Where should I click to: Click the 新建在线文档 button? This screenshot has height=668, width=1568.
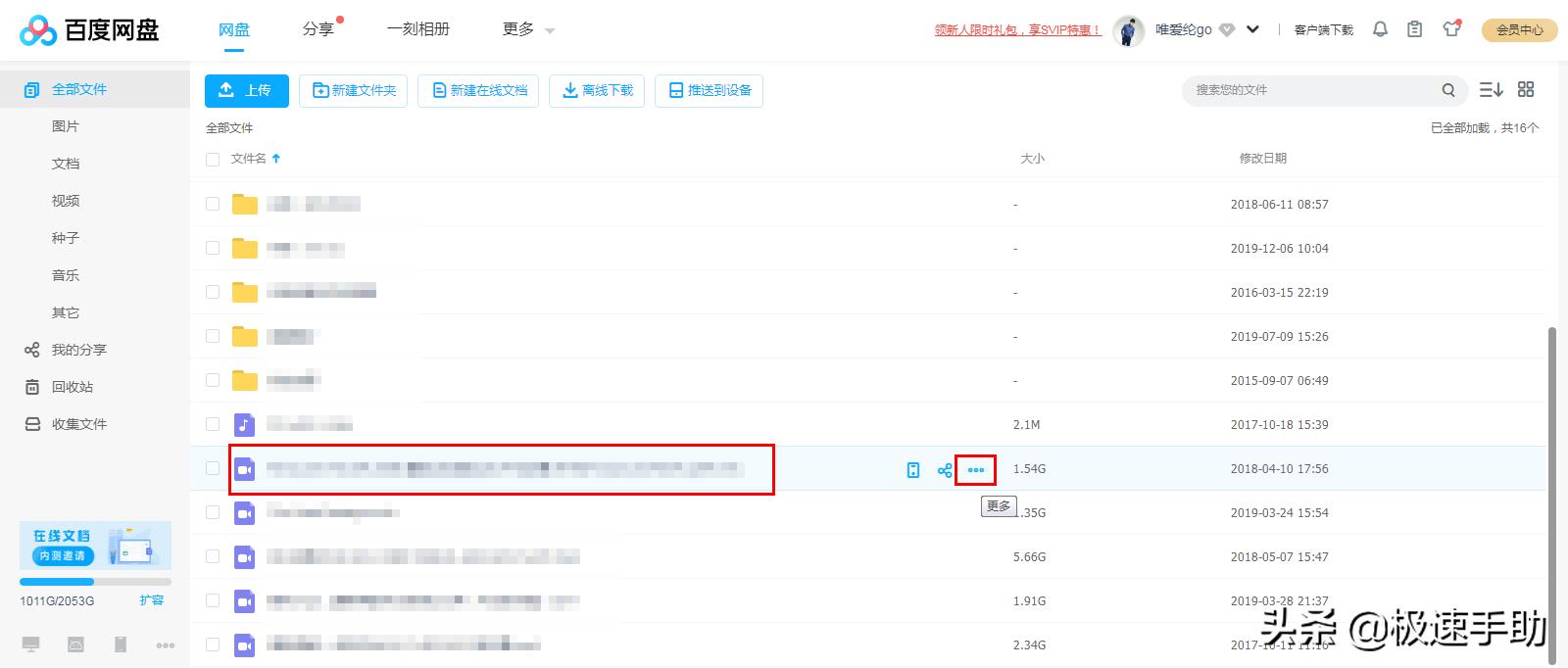[478, 90]
